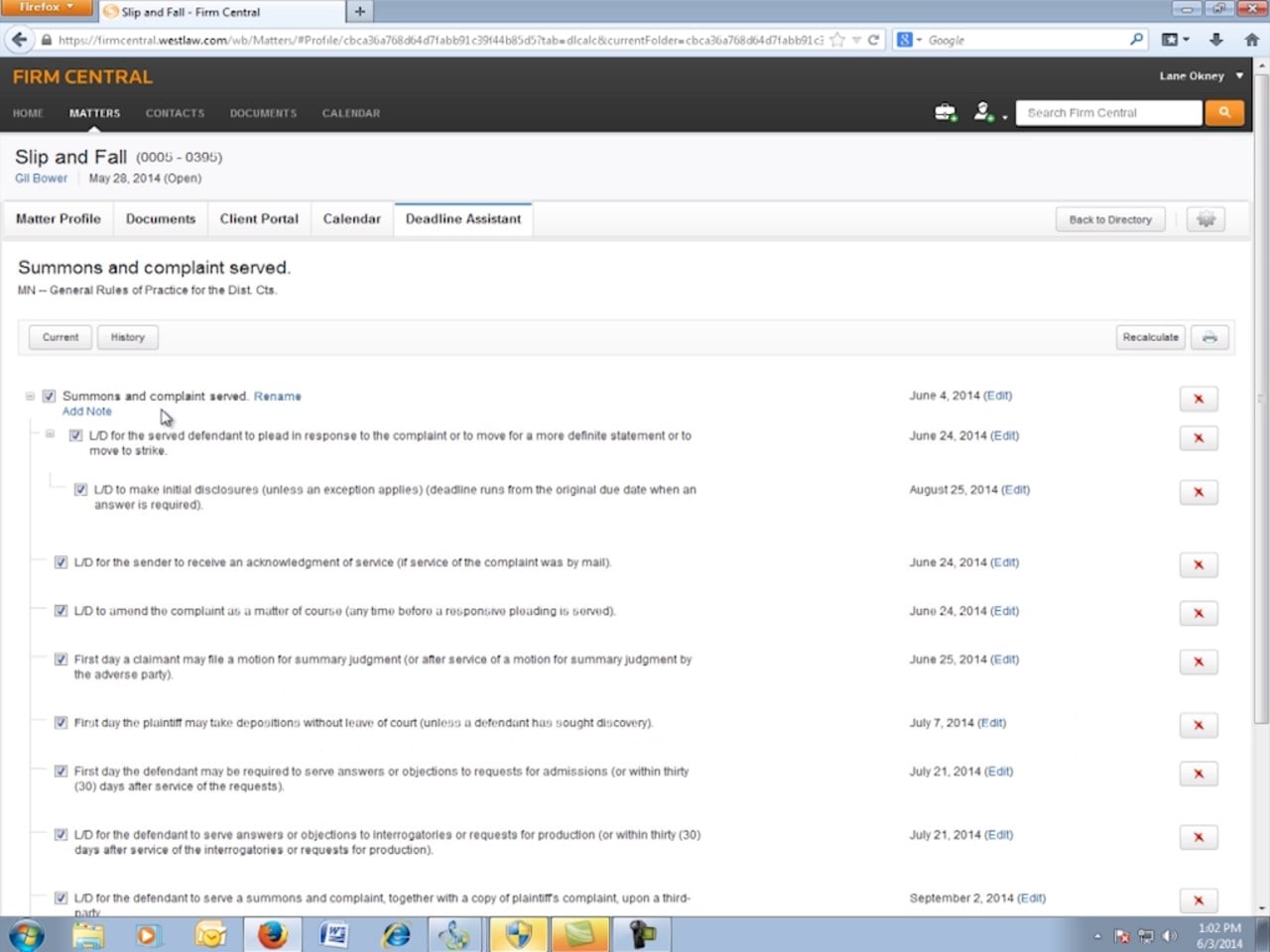Viewport: 1270px width, 952px height.
Task: Uncheck the Summons and complaint served checkbox
Action: (x=49, y=397)
